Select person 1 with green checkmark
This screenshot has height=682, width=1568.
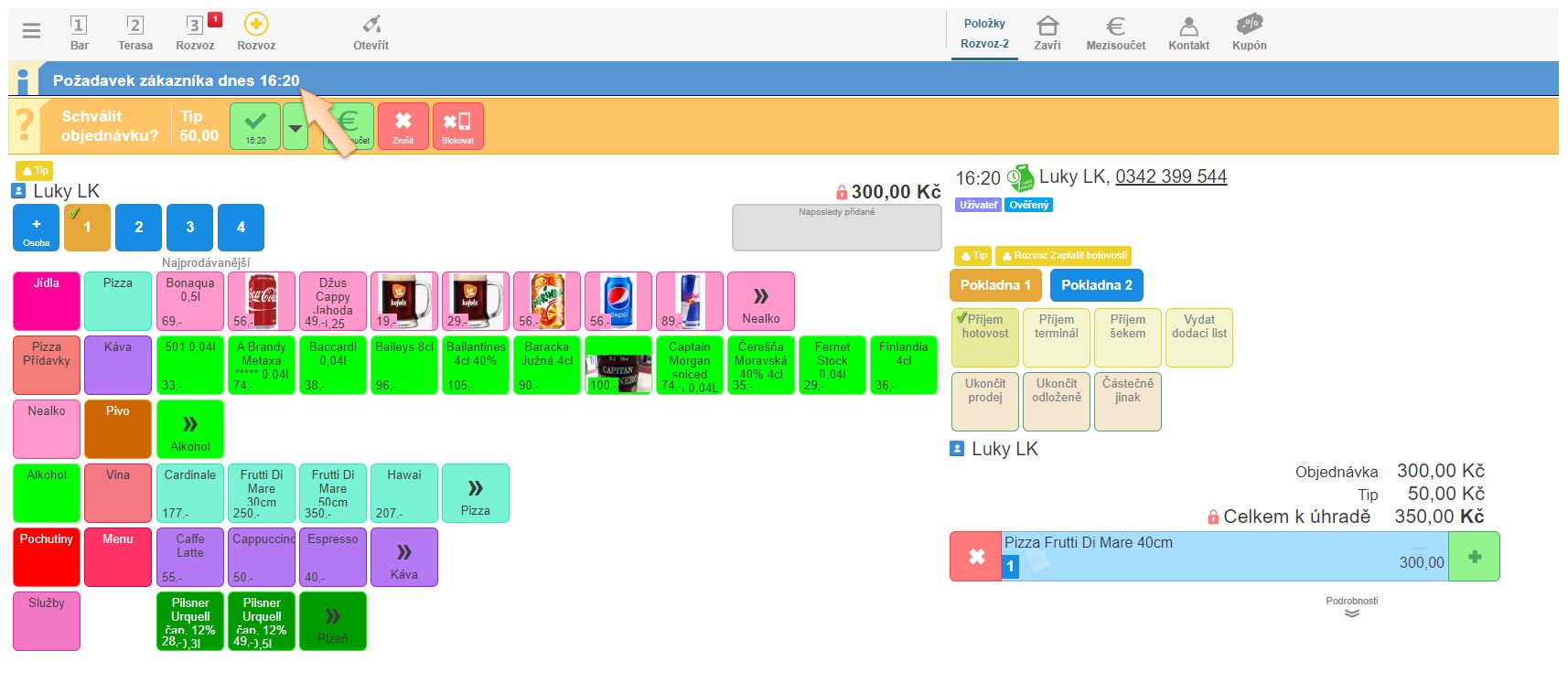87,228
